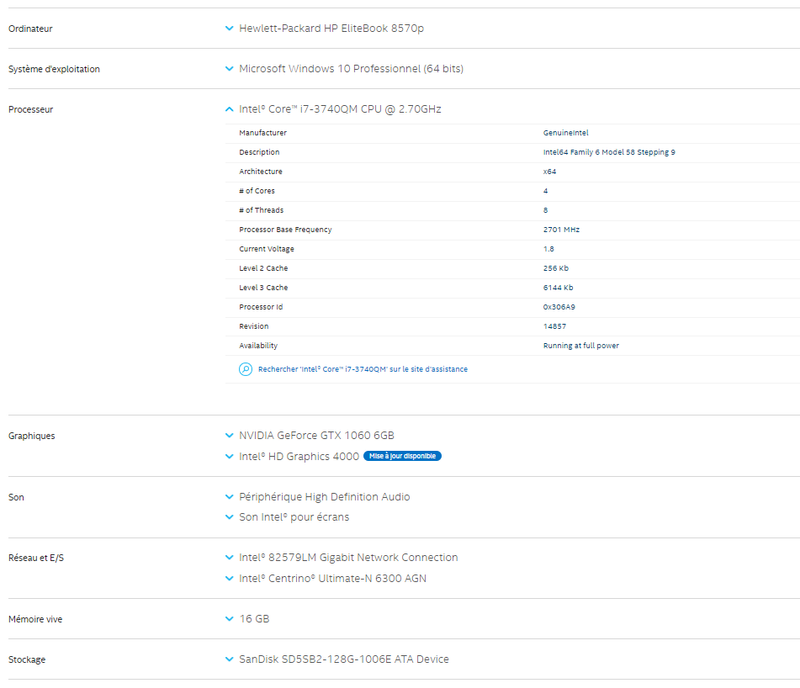Expand Intel 82579LM Gigabit Network Connection
The height and width of the screenshot is (688, 800).
pyautogui.click(x=229, y=557)
